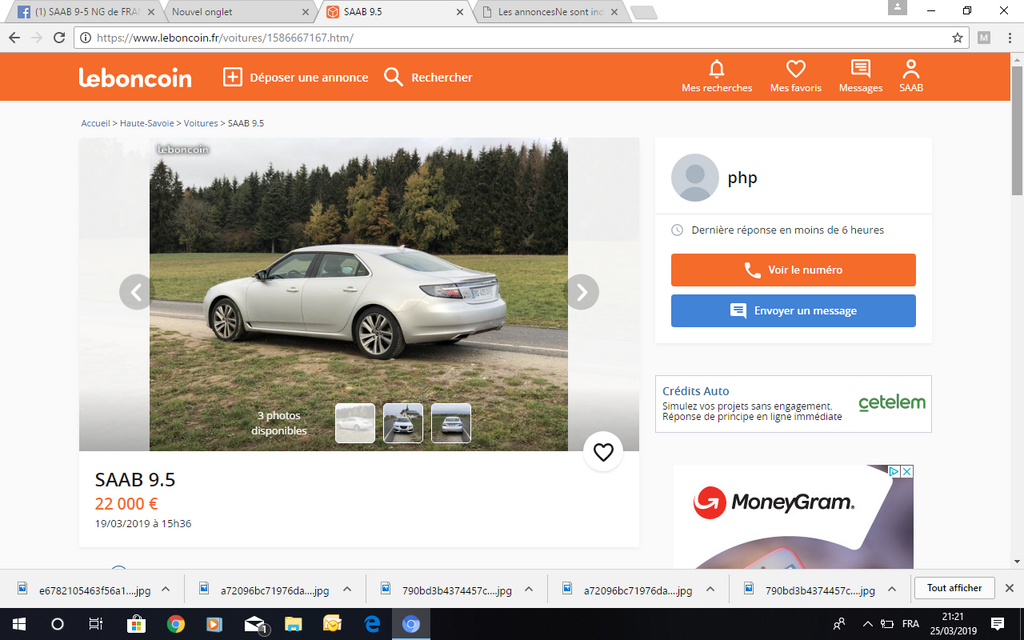This screenshot has height=640, width=1024.
Task: Open Microsoft Edge on taskbar
Action: 372,624
